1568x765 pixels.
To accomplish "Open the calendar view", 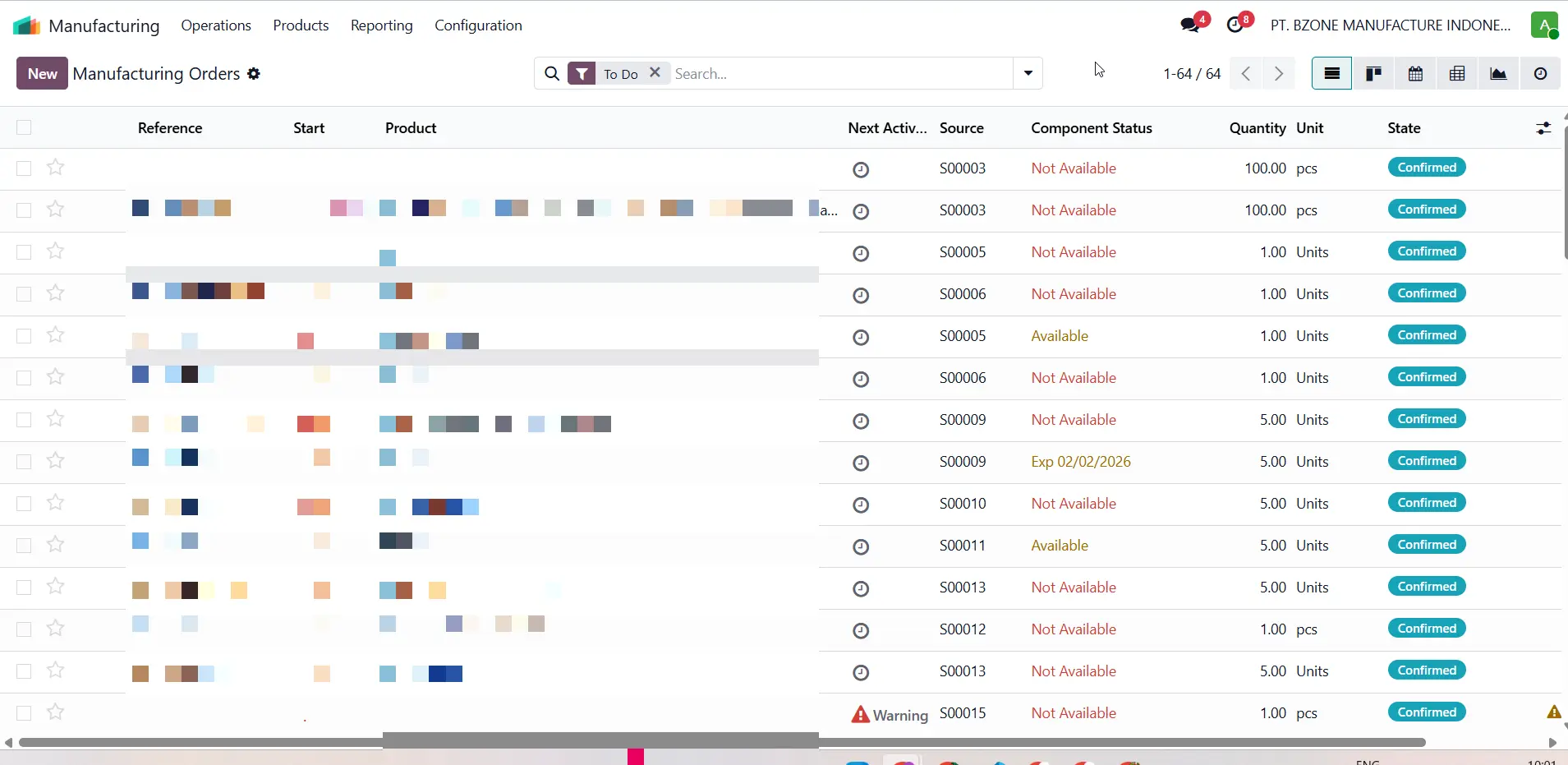I will [x=1415, y=74].
